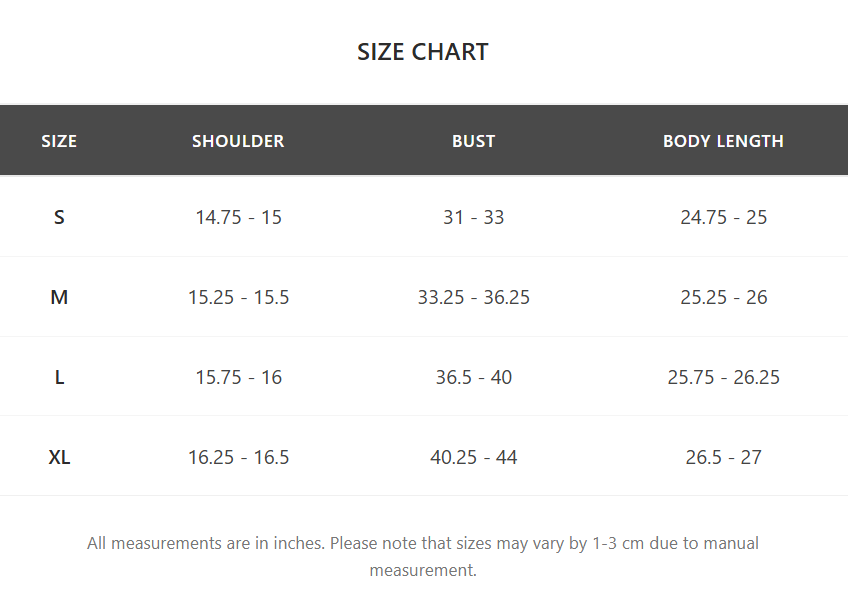848x599 pixels.
Task: Select bust value 33.25 - 36.25
Action: click(x=473, y=297)
